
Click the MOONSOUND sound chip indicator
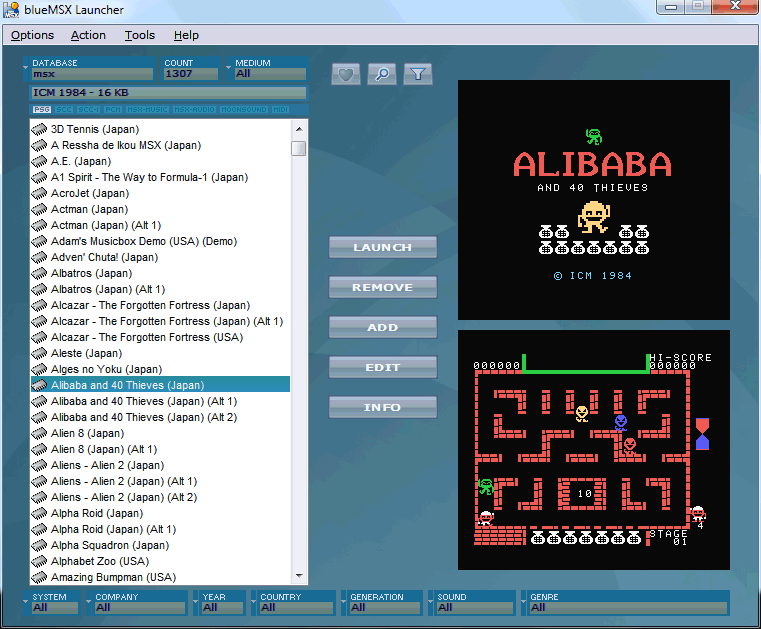click(244, 110)
